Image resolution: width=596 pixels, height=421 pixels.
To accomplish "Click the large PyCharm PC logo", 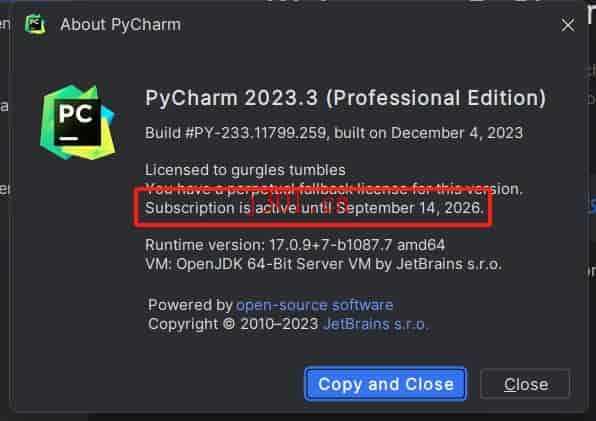I will (x=78, y=122).
